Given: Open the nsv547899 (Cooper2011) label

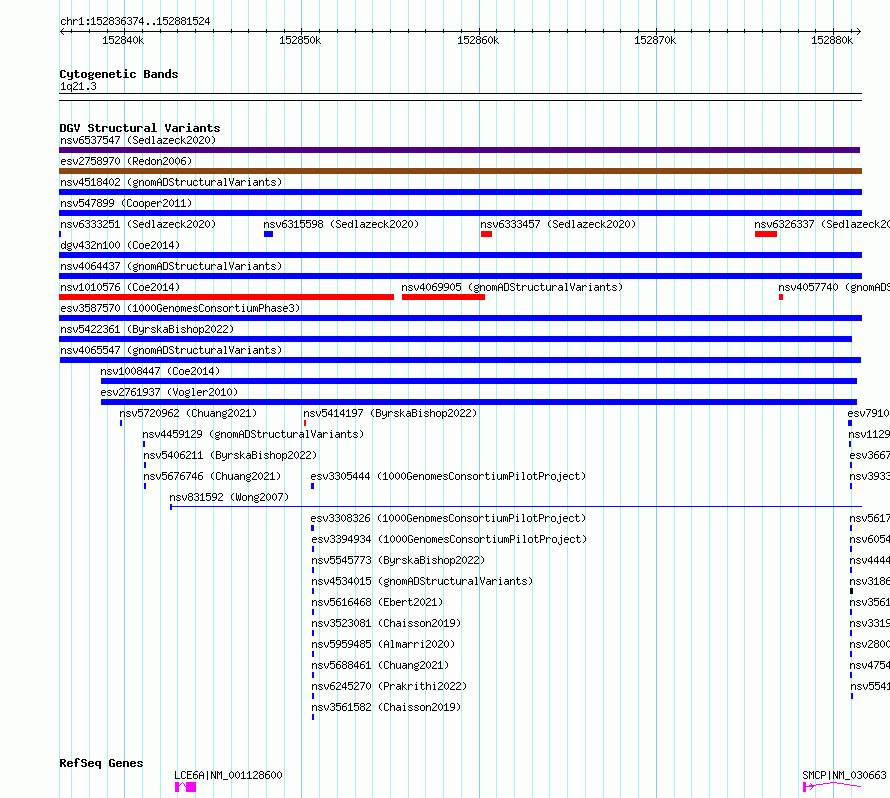Looking at the screenshot, I should [x=126, y=203].
